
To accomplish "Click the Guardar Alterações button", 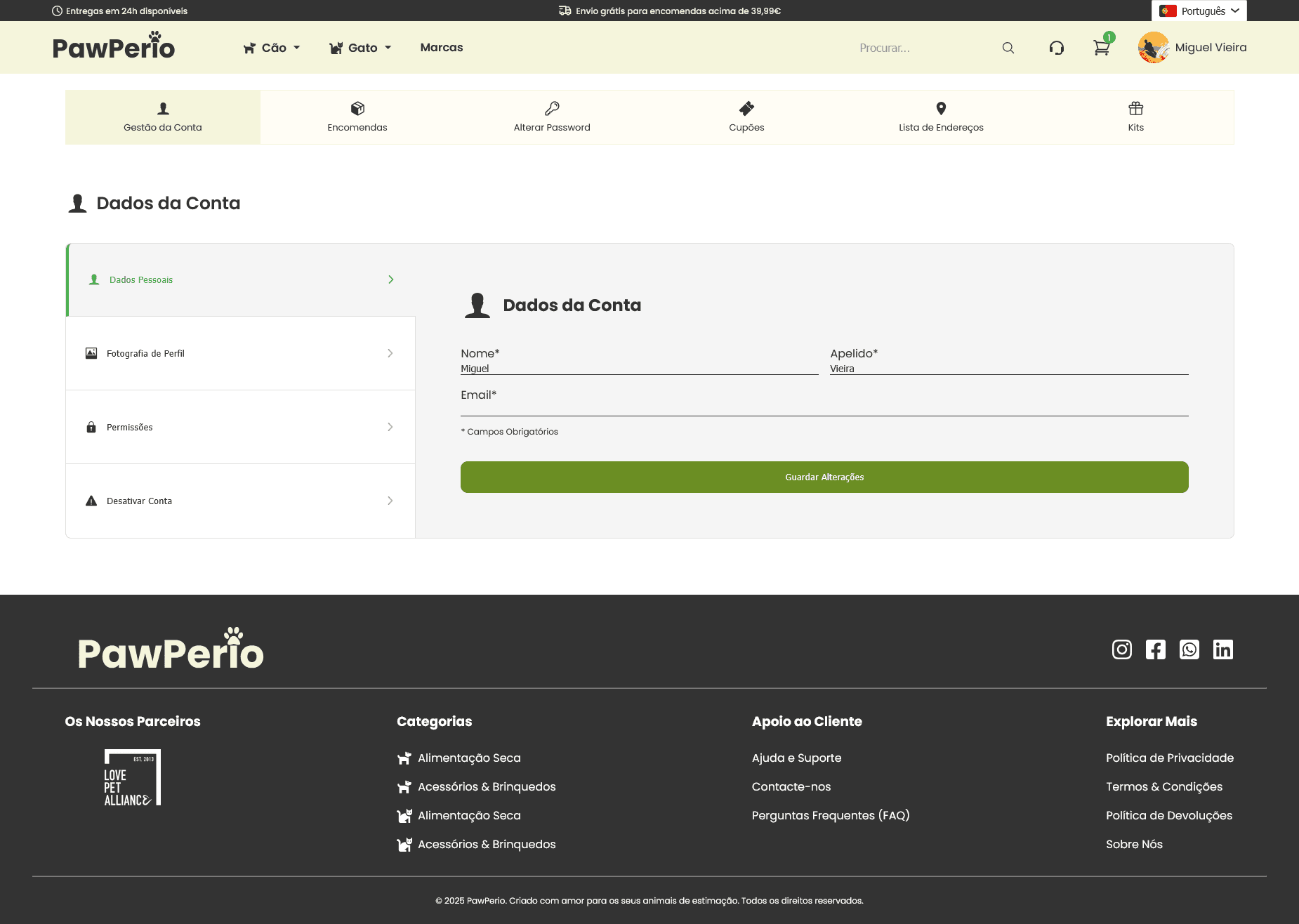I will click(824, 477).
